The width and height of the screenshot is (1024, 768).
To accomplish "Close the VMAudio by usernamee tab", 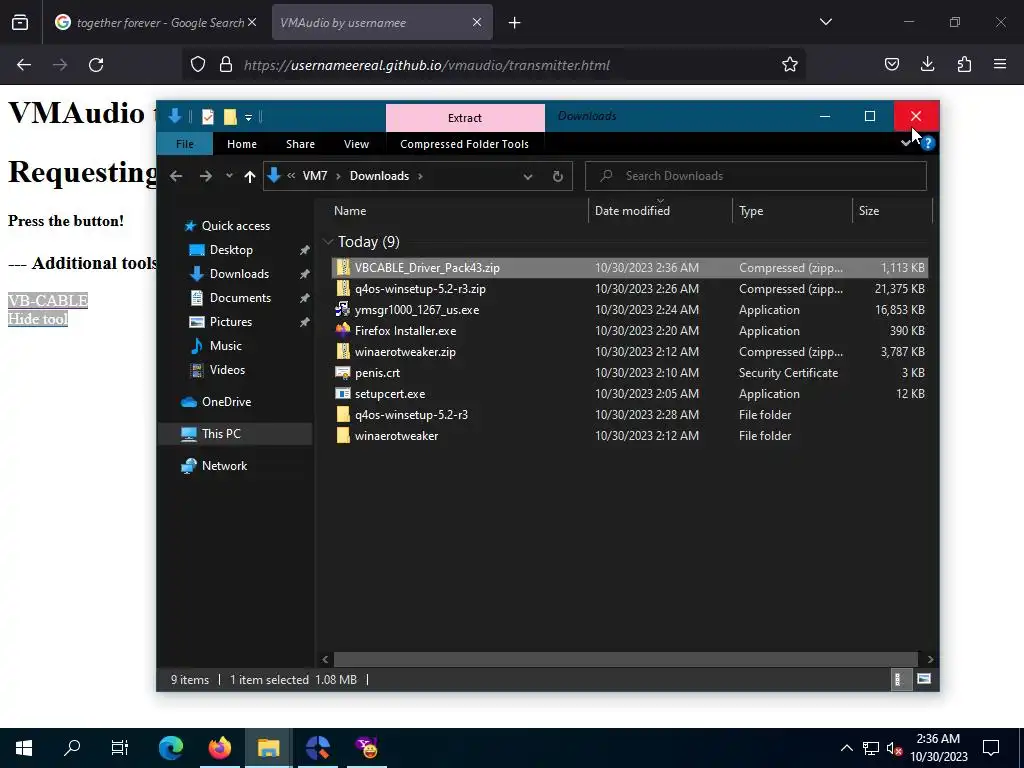I will point(477,22).
